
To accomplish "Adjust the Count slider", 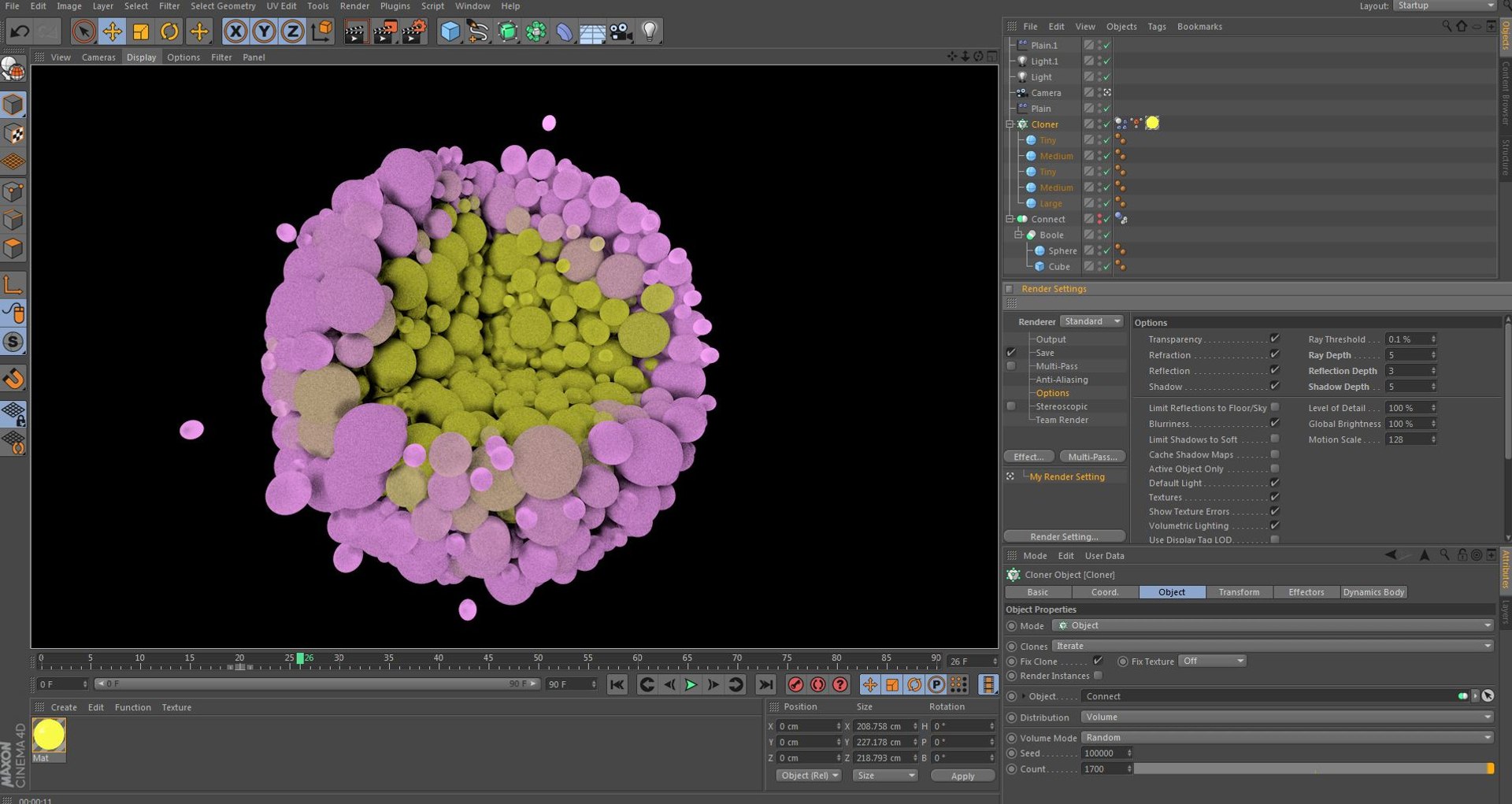I will [x=1314, y=769].
